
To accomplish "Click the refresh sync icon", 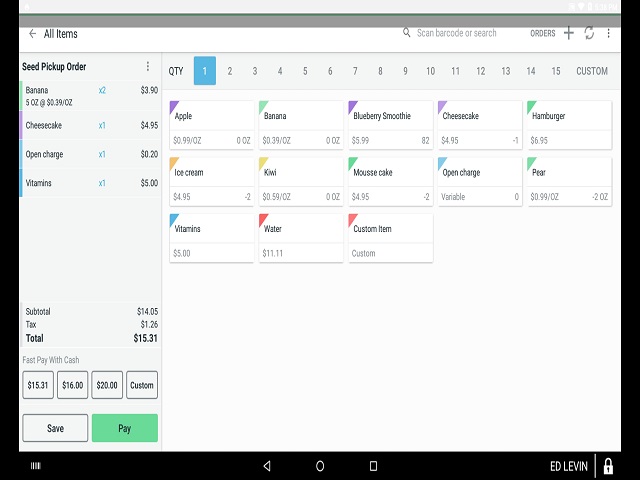I will pos(589,33).
